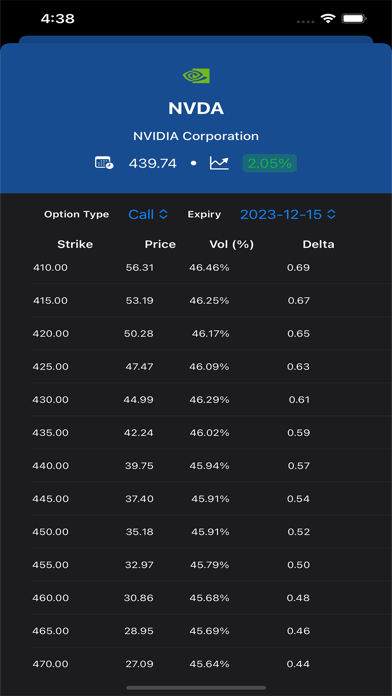Tap the 32.97 price value
The image size is (392, 696).
(x=139, y=565)
